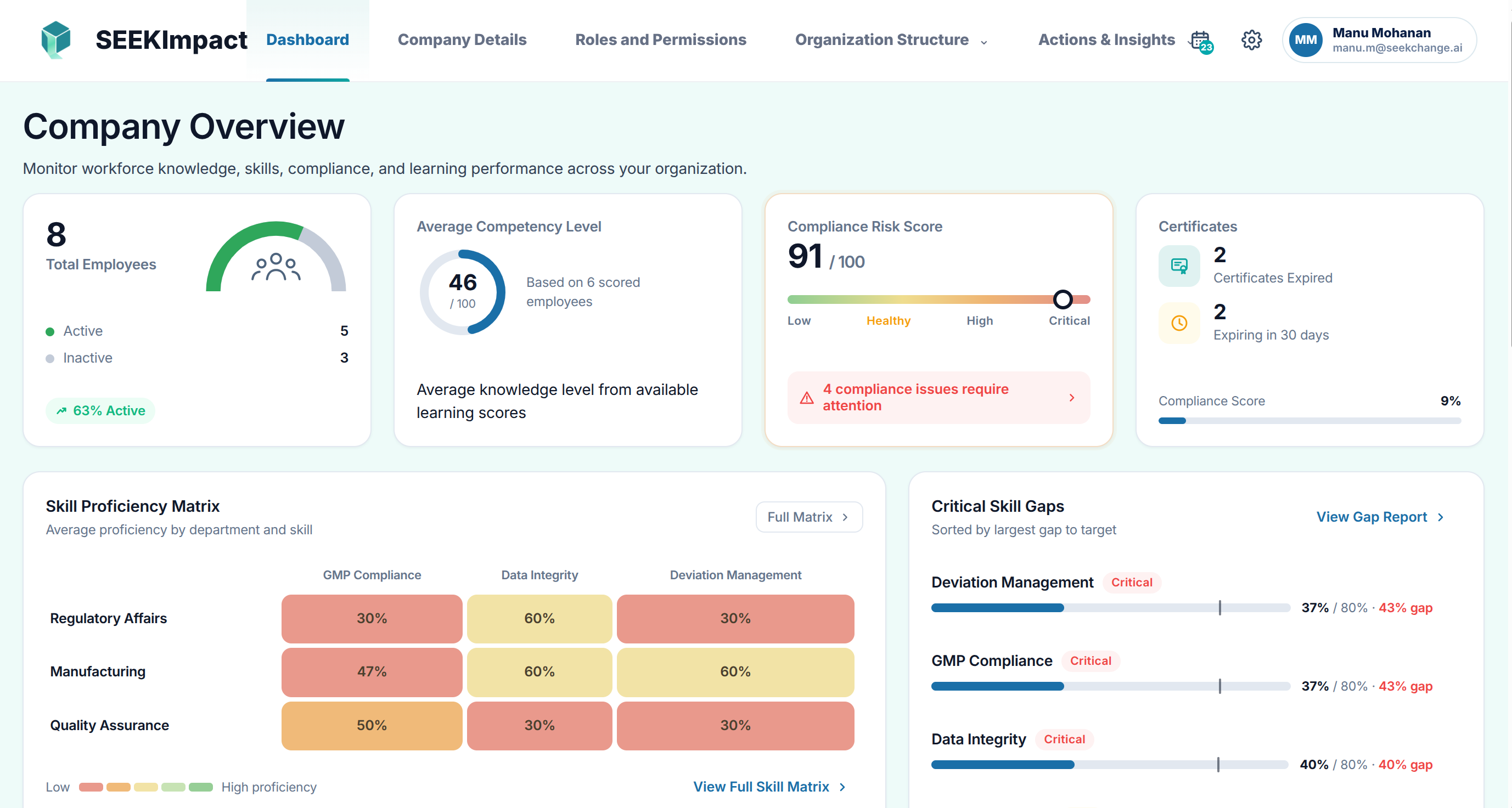Click the Quality Assurance row label
This screenshot has width=1512, height=808.
pos(110,726)
